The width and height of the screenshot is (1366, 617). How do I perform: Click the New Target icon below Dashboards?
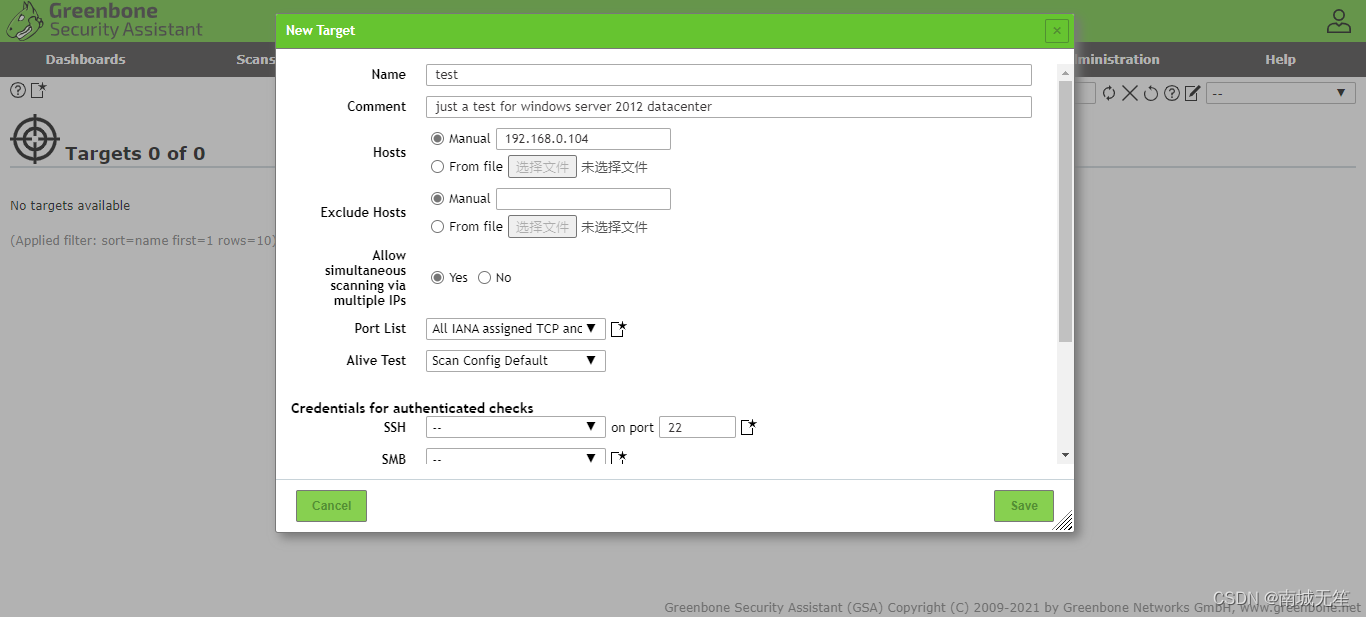click(x=38, y=90)
